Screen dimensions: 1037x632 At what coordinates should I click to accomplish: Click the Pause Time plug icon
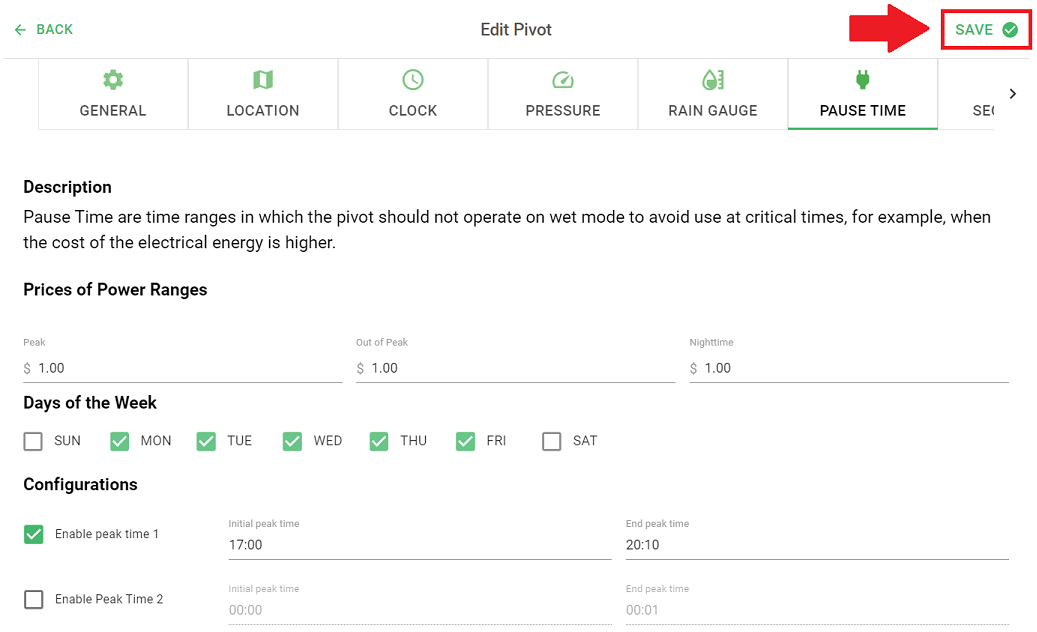tap(862, 80)
